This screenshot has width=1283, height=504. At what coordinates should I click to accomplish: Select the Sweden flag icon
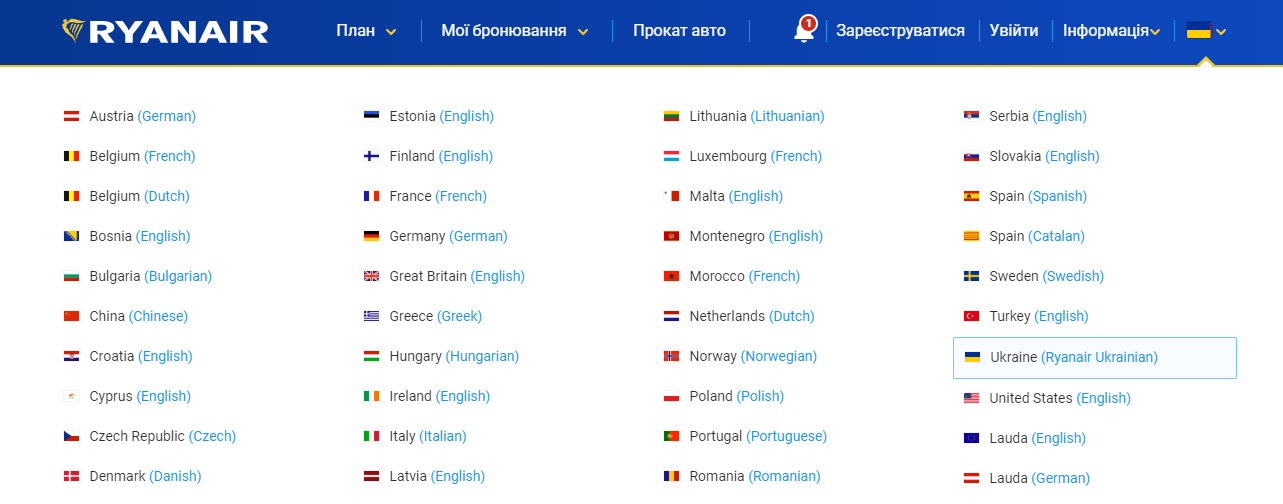[971, 276]
